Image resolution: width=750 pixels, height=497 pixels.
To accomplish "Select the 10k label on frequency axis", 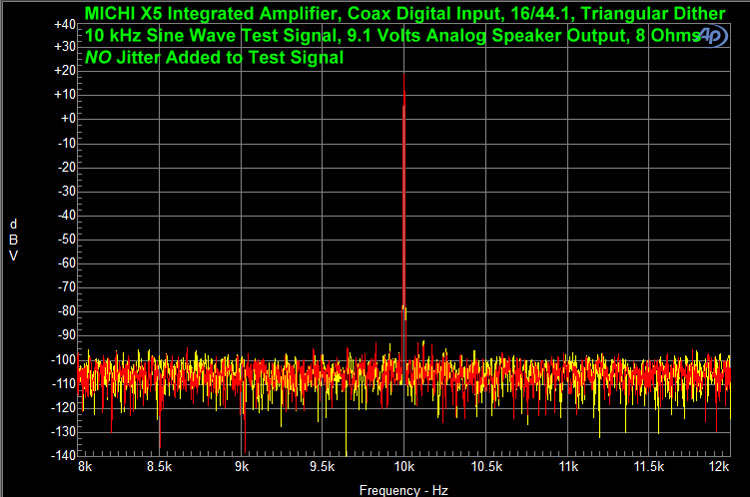I will pyautogui.click(x=403, y=466).
